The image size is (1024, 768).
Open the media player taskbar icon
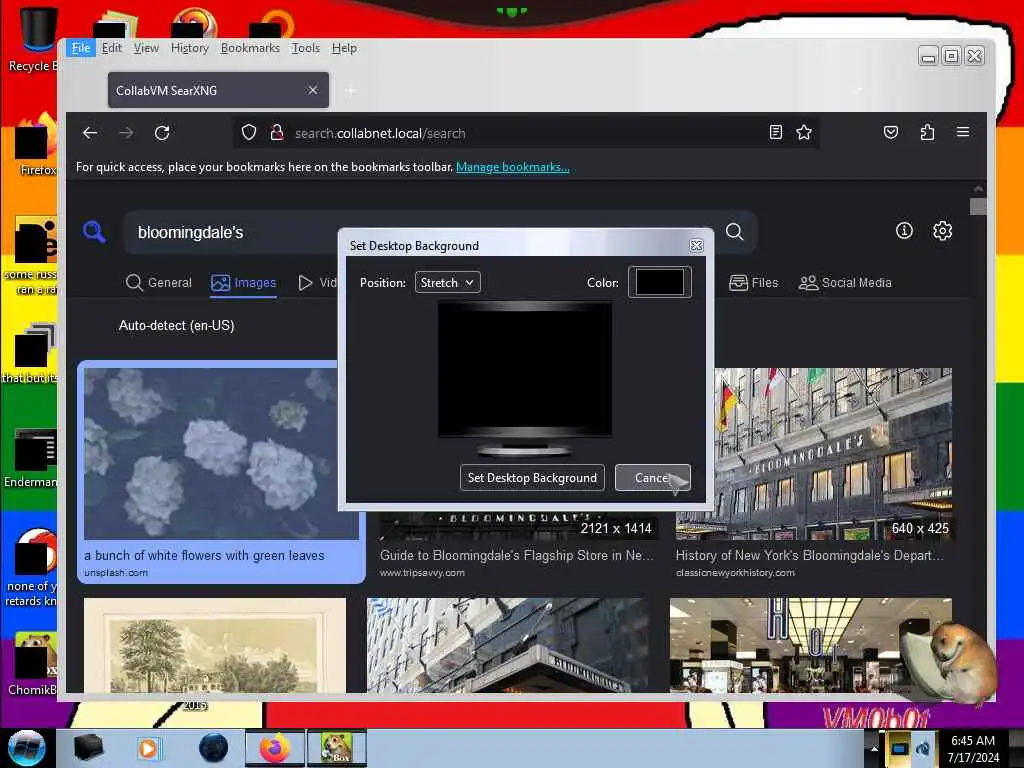pos(148,748)
